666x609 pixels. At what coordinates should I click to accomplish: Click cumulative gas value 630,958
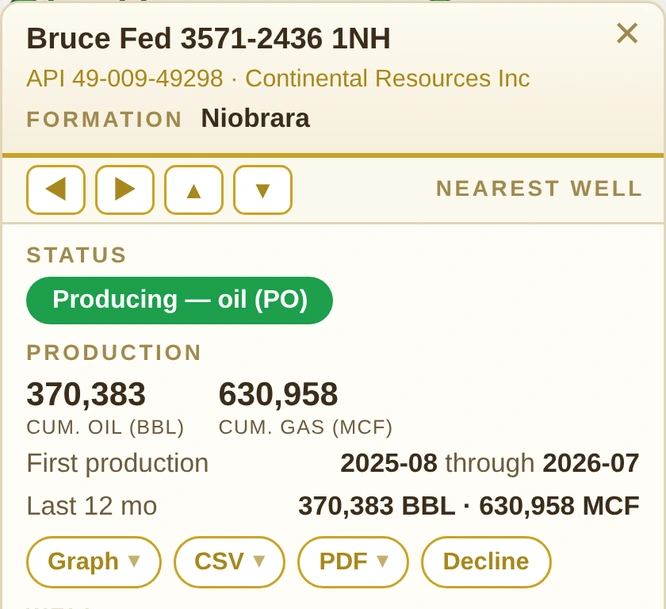(278, 394)
